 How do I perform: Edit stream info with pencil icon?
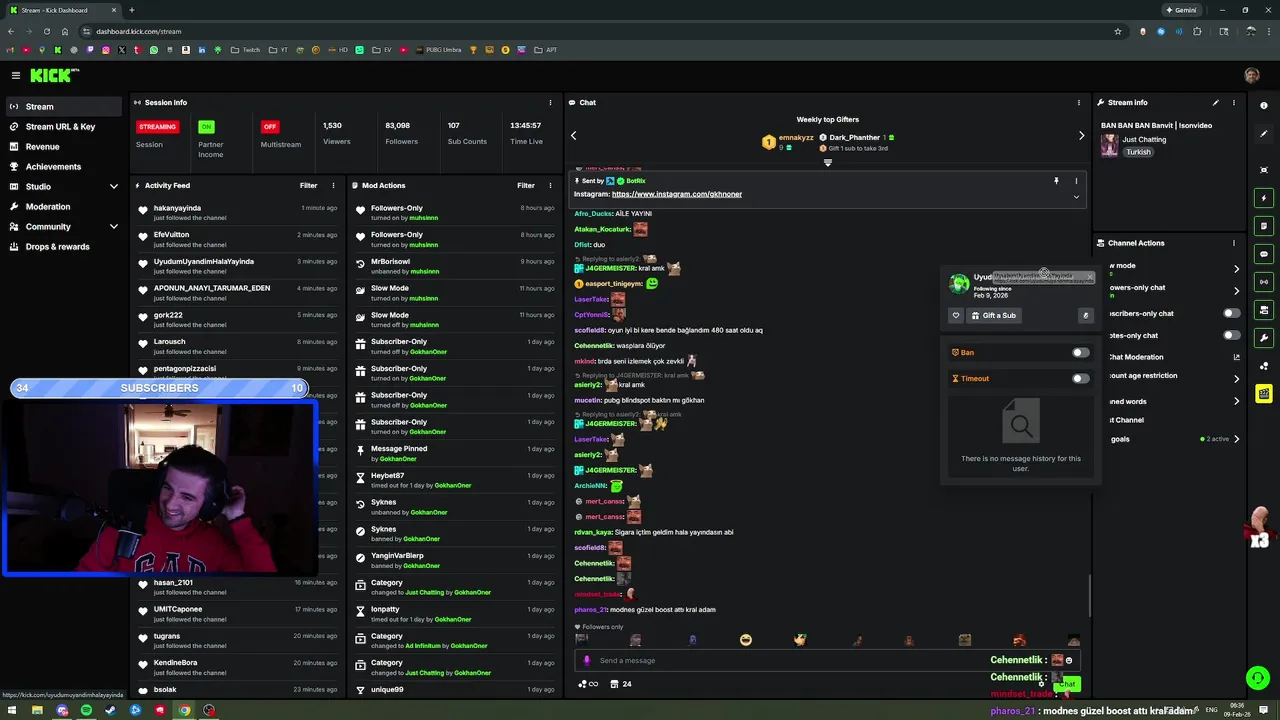pos(1216,102)
